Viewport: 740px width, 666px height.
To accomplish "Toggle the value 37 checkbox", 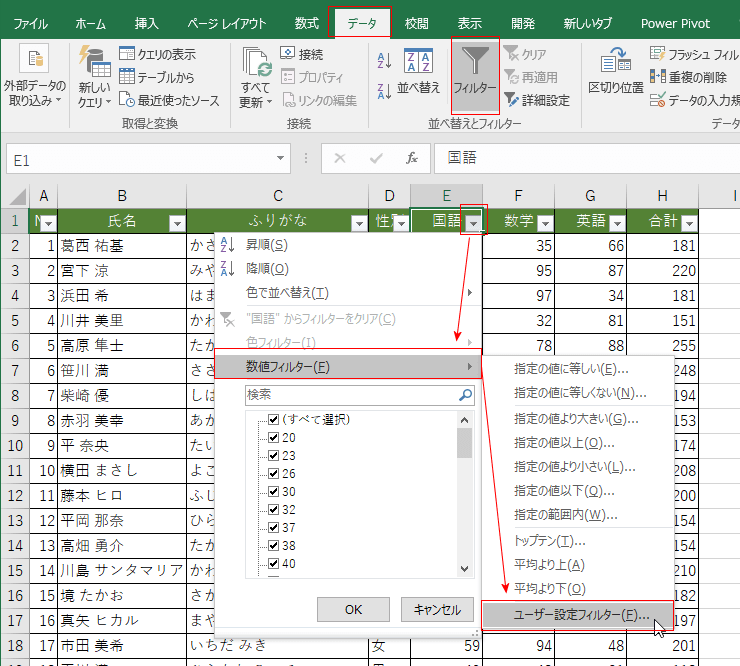I will click(x=273, y=527).
